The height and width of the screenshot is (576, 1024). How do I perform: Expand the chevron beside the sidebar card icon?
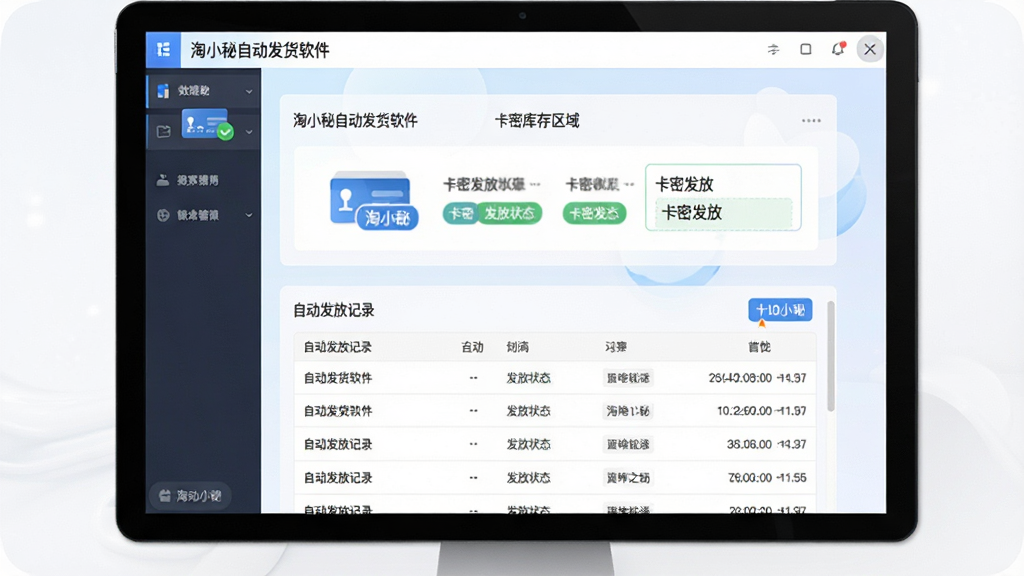coord(249,132)
